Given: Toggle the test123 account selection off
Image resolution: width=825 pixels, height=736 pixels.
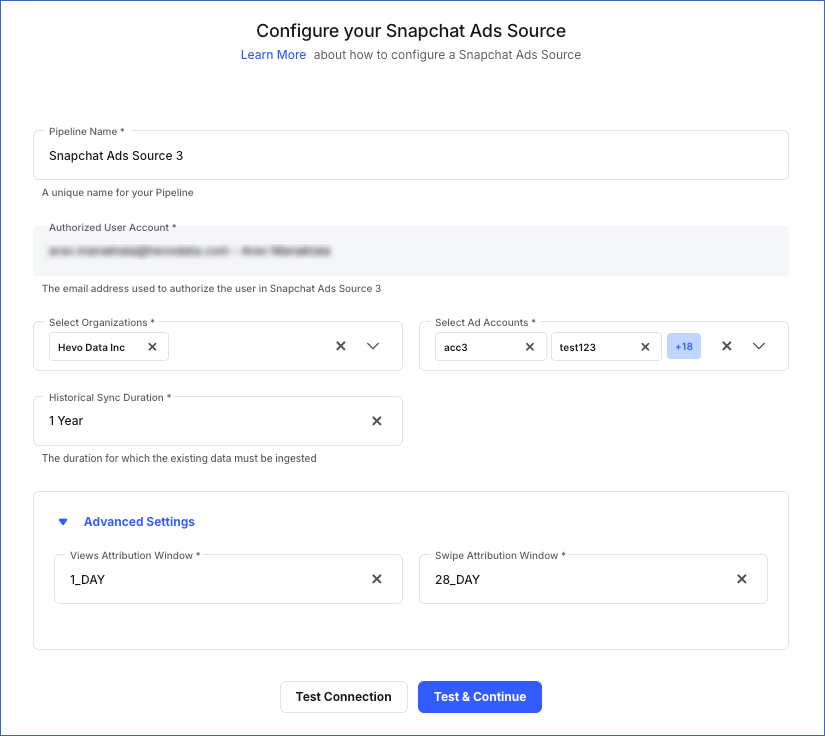Looking at the screenshot, I should pyautogui.click(x=644, y=346).
